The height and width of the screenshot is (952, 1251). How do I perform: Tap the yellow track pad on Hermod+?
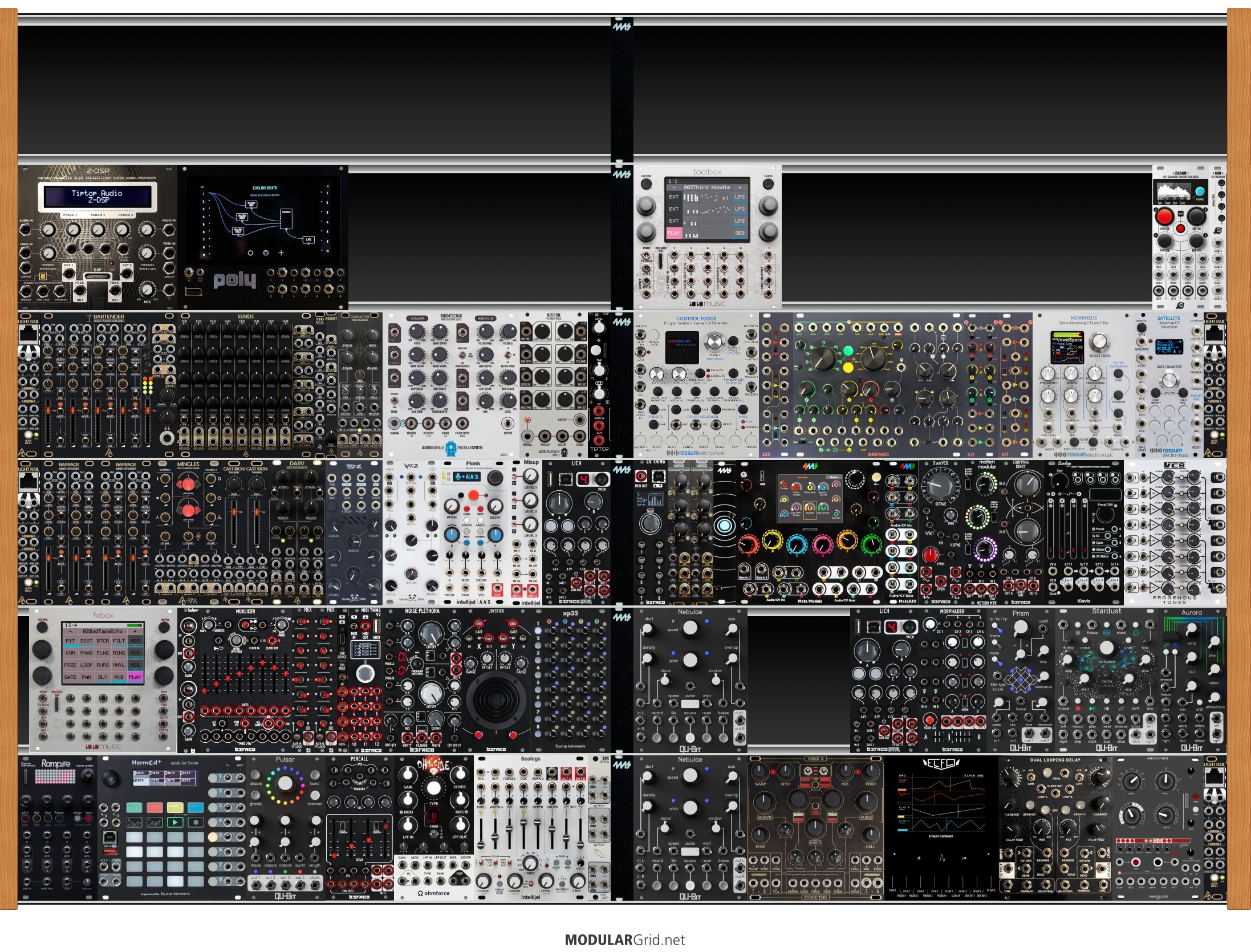(x=175, y=807)
